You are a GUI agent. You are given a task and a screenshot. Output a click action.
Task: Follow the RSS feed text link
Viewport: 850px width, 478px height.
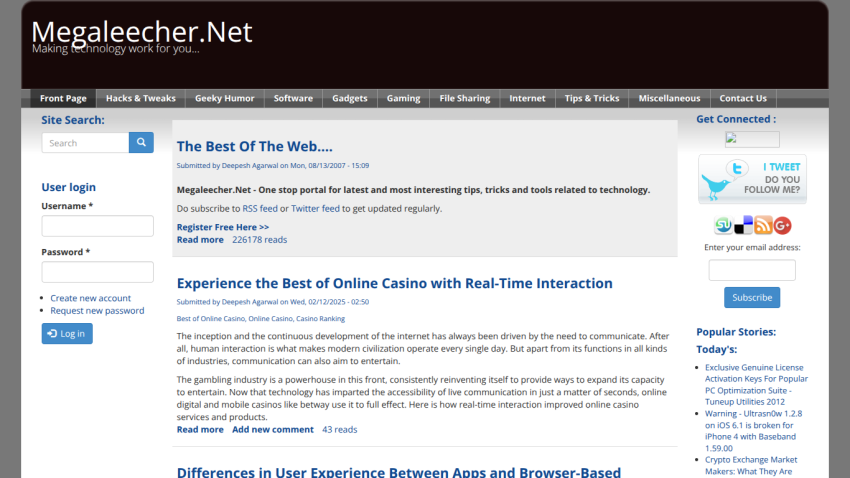click(x=260, y=209)
